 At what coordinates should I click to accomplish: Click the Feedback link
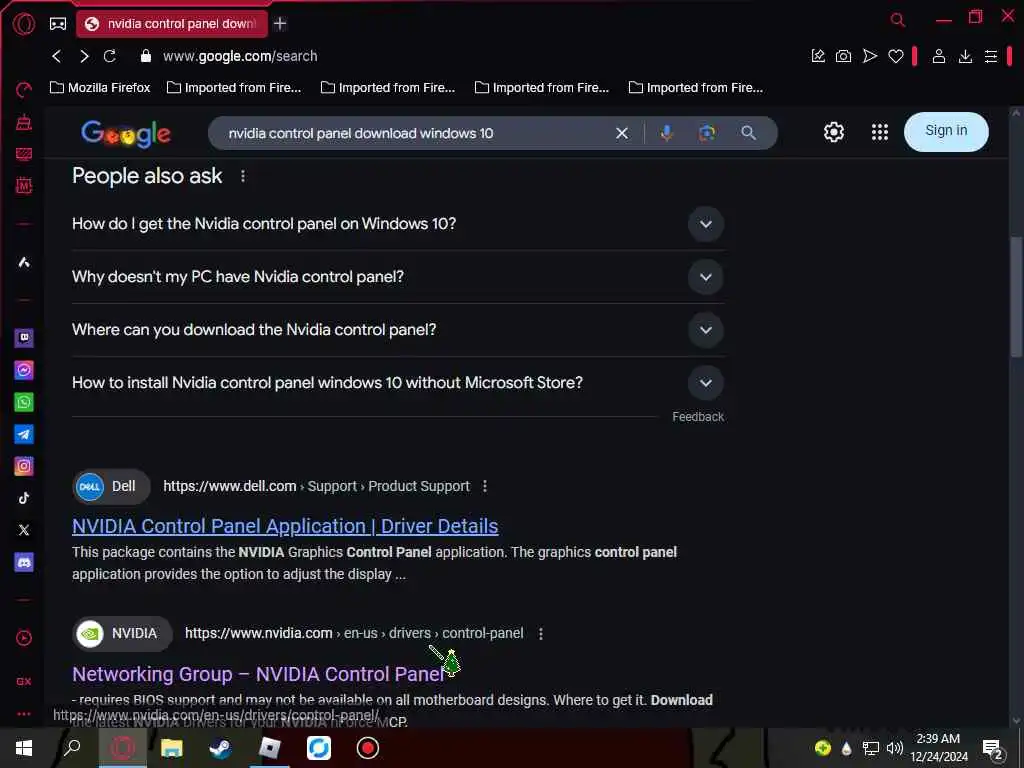698,417
